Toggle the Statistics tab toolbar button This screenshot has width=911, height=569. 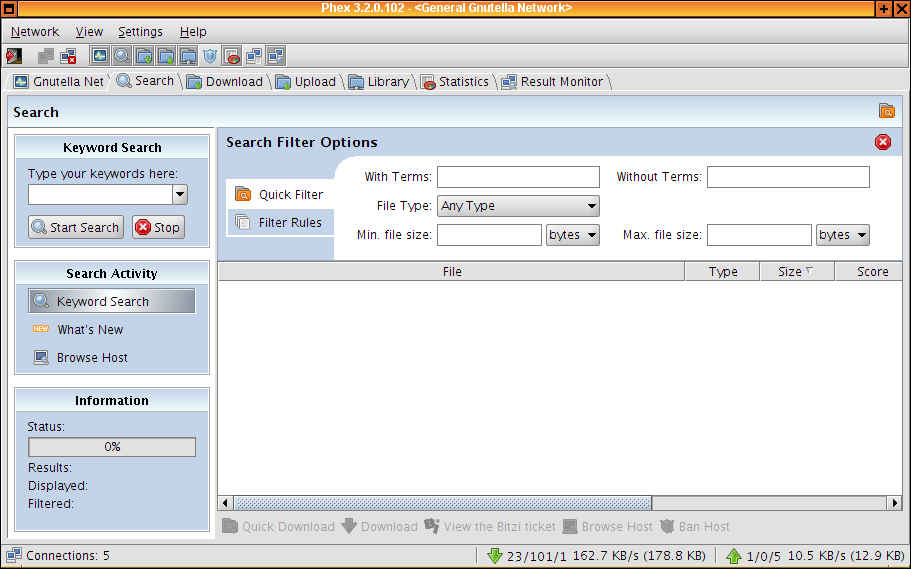[231, 56]
